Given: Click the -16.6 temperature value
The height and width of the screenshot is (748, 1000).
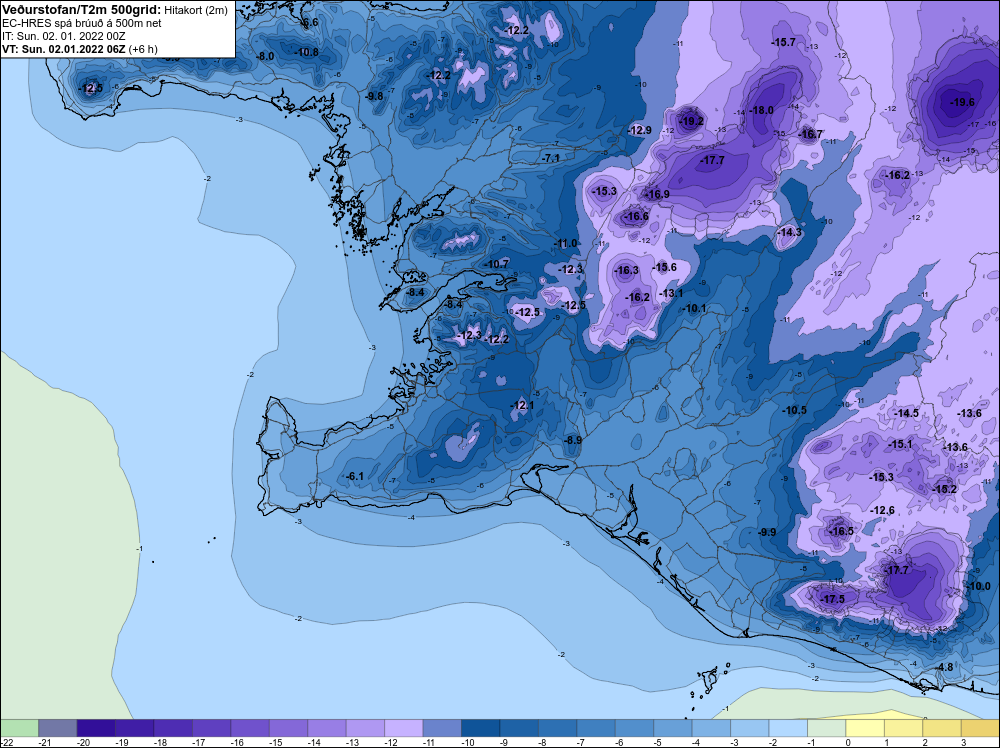Looking at the screenshot, I should tap(636, 217).
